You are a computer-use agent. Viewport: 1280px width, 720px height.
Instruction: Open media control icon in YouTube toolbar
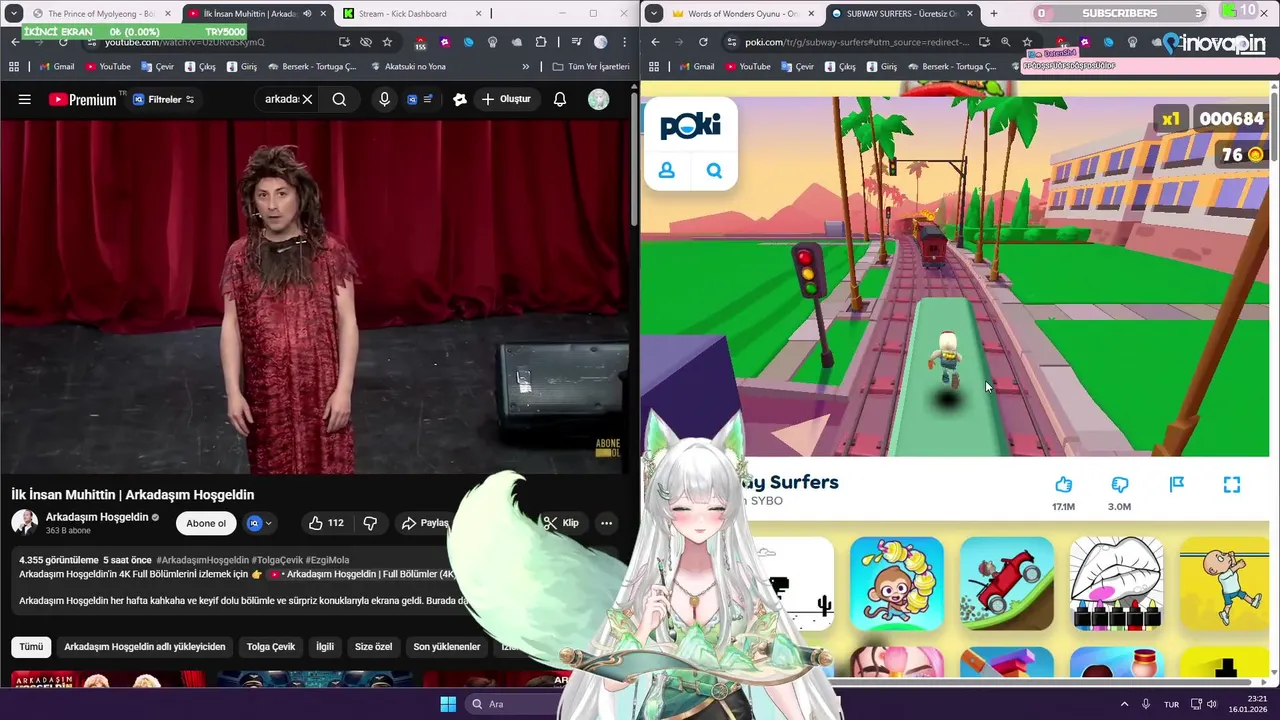point(576,42)
